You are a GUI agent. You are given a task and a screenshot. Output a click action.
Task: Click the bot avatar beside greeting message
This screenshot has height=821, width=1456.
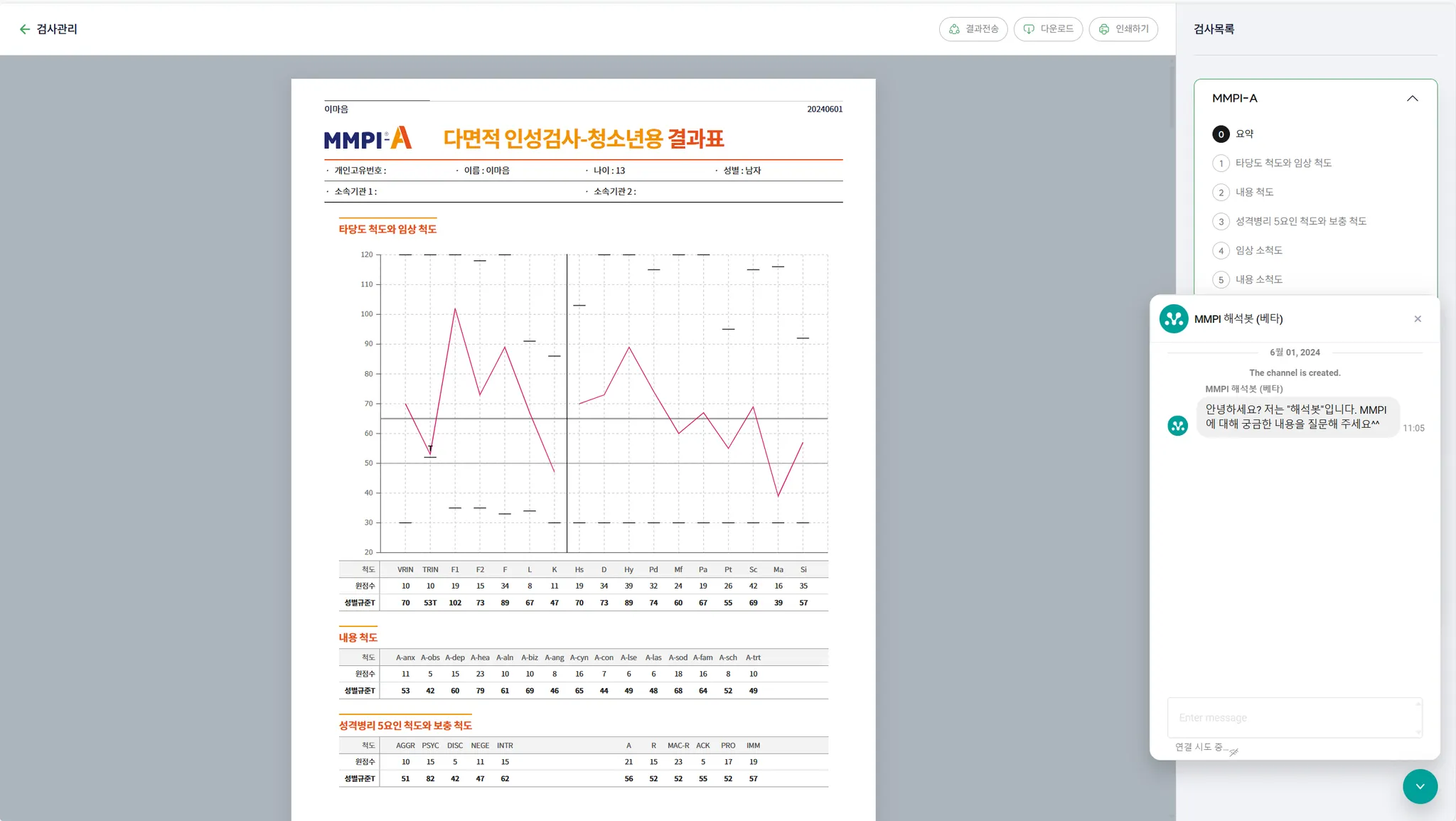(1178, 426)
